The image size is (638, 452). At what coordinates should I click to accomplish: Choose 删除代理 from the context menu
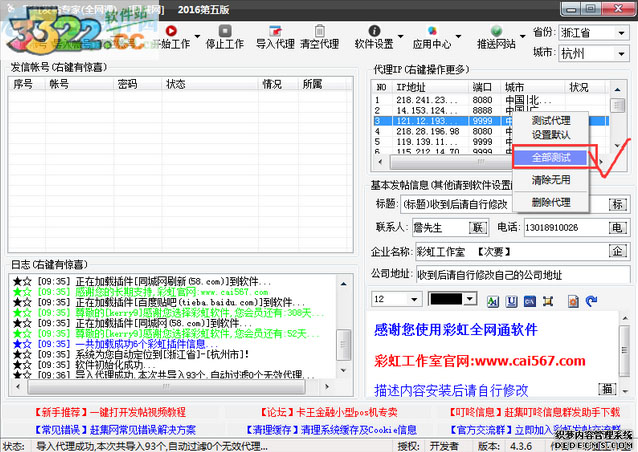551,202
